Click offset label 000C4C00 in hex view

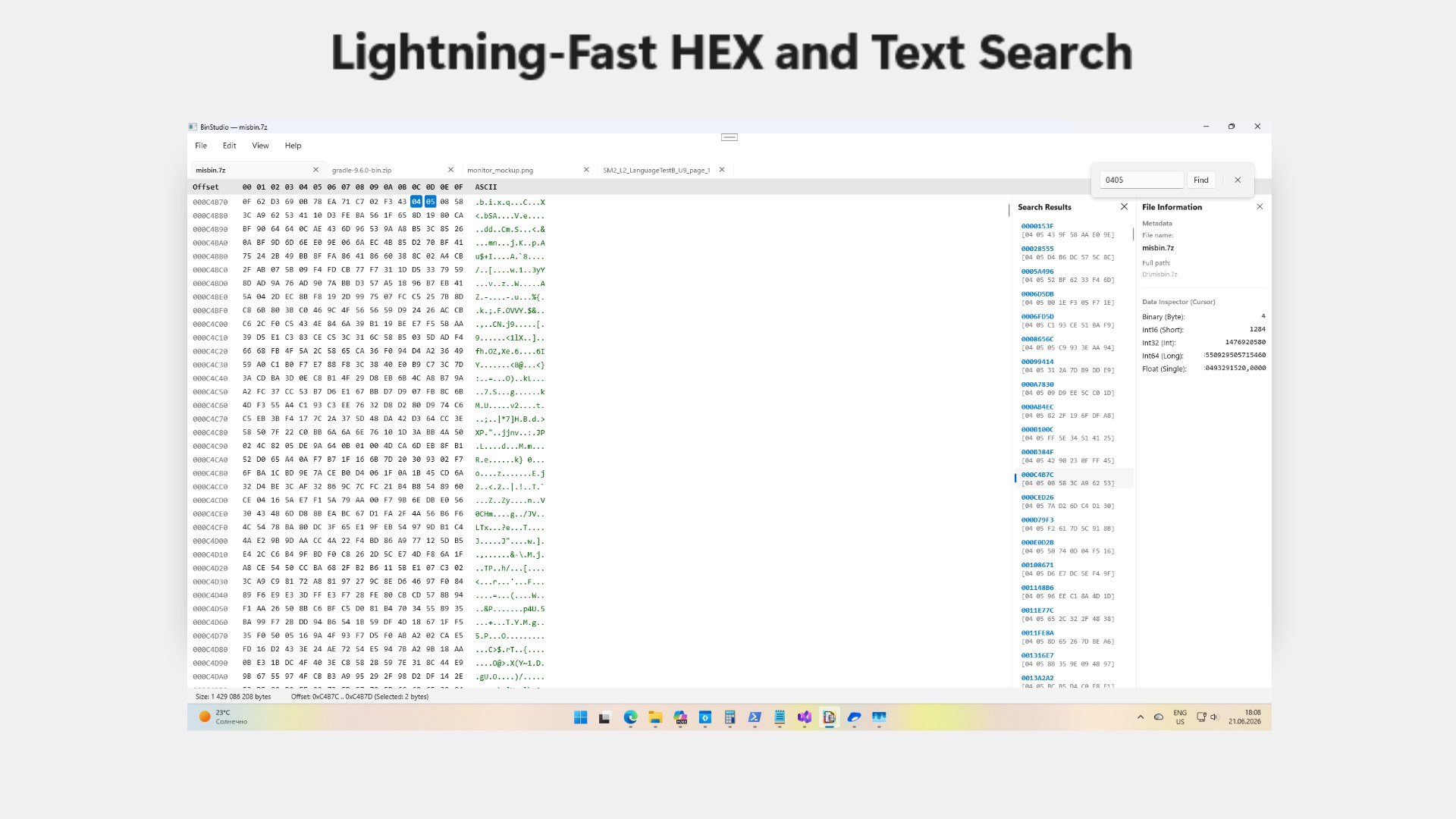[x=210, y=325]
